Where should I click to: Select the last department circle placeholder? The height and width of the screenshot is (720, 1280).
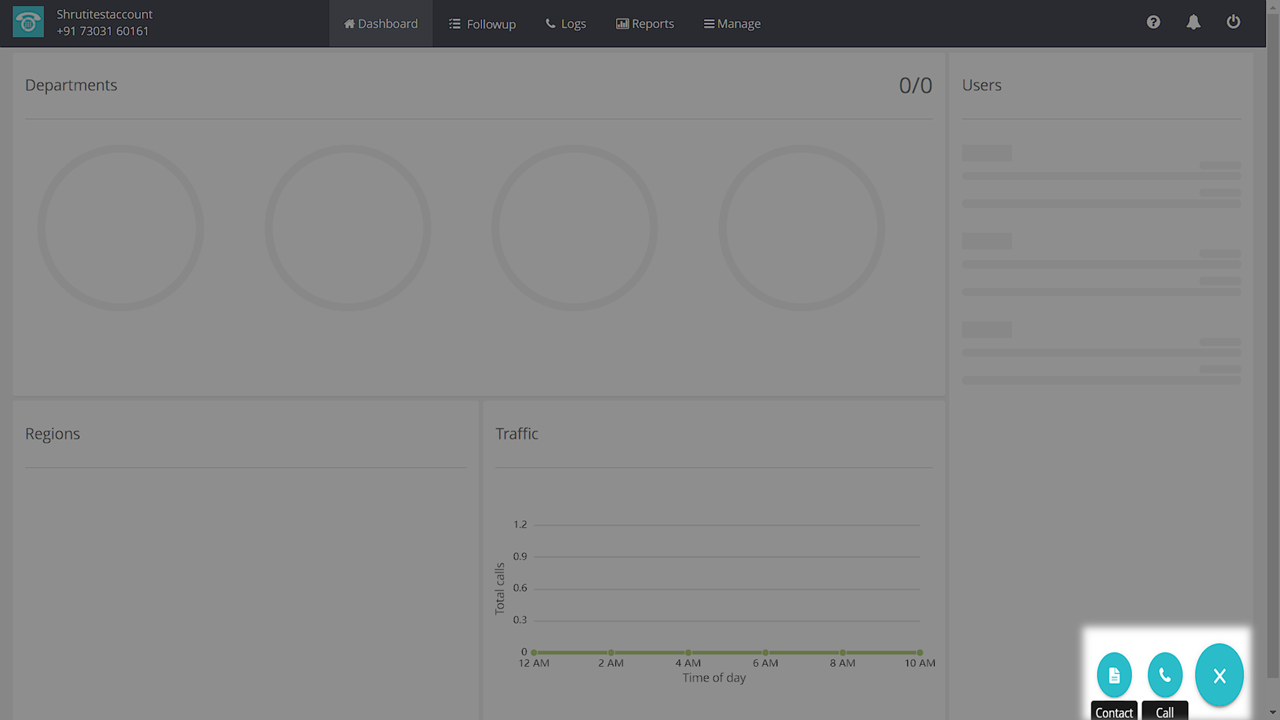801,228
